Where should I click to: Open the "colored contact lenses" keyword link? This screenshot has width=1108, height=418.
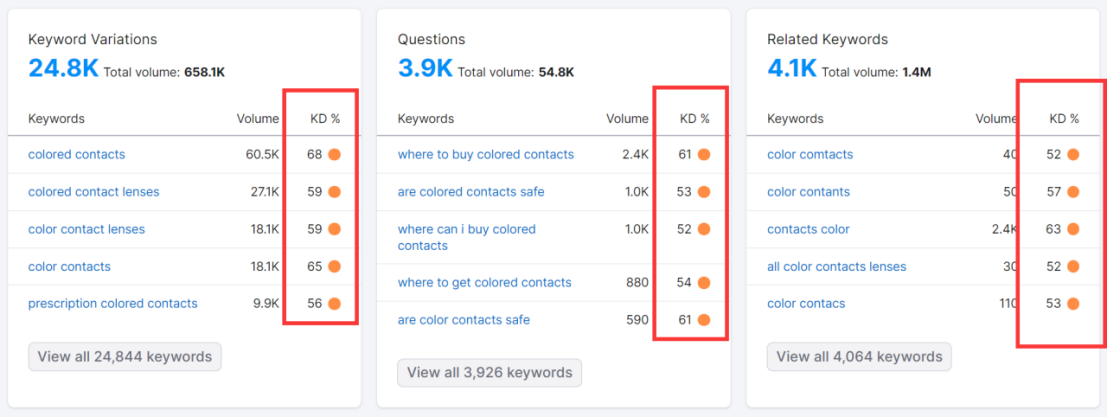coord(93,192)
